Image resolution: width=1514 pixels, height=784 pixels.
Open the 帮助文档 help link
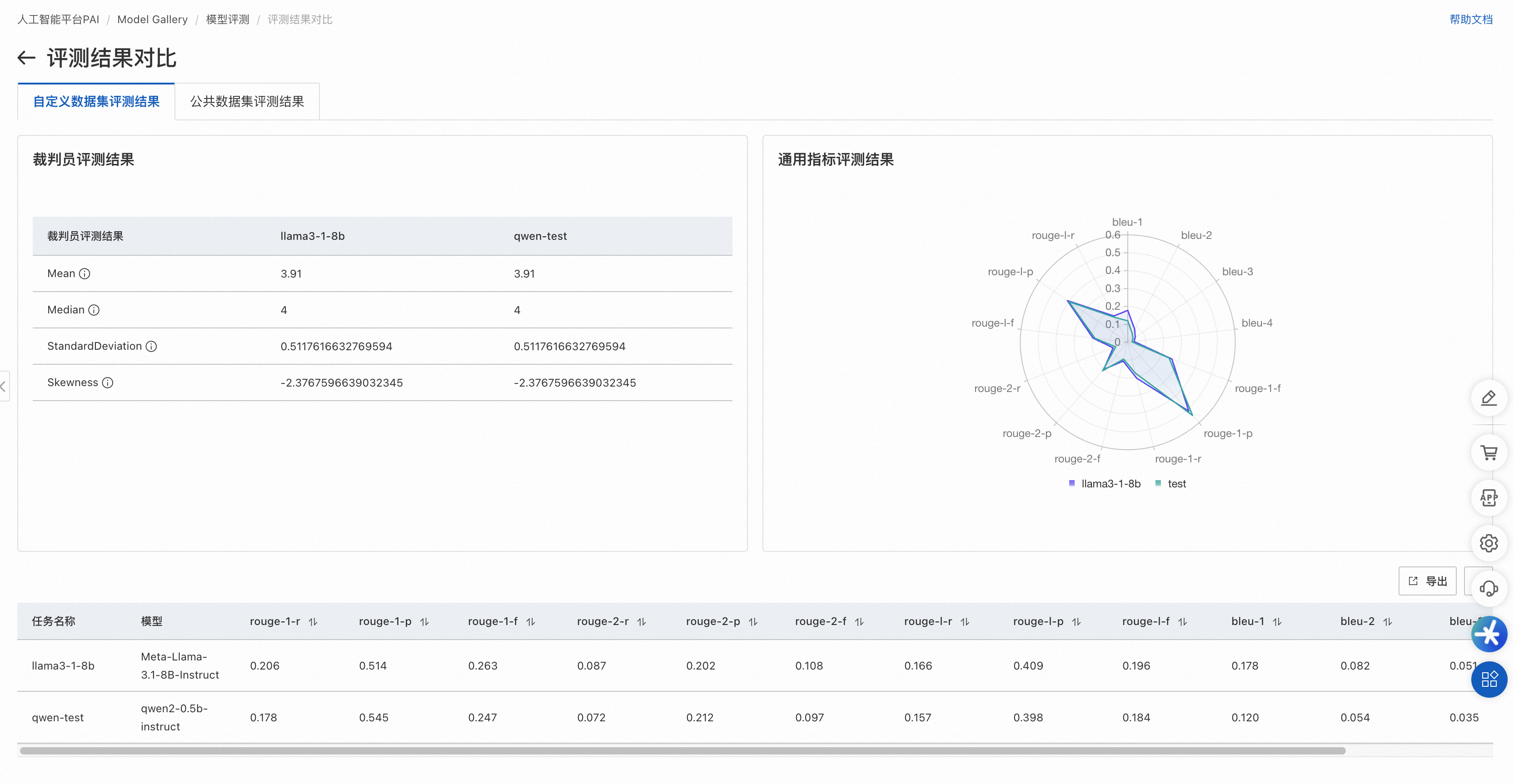[x=1470, y=20]
